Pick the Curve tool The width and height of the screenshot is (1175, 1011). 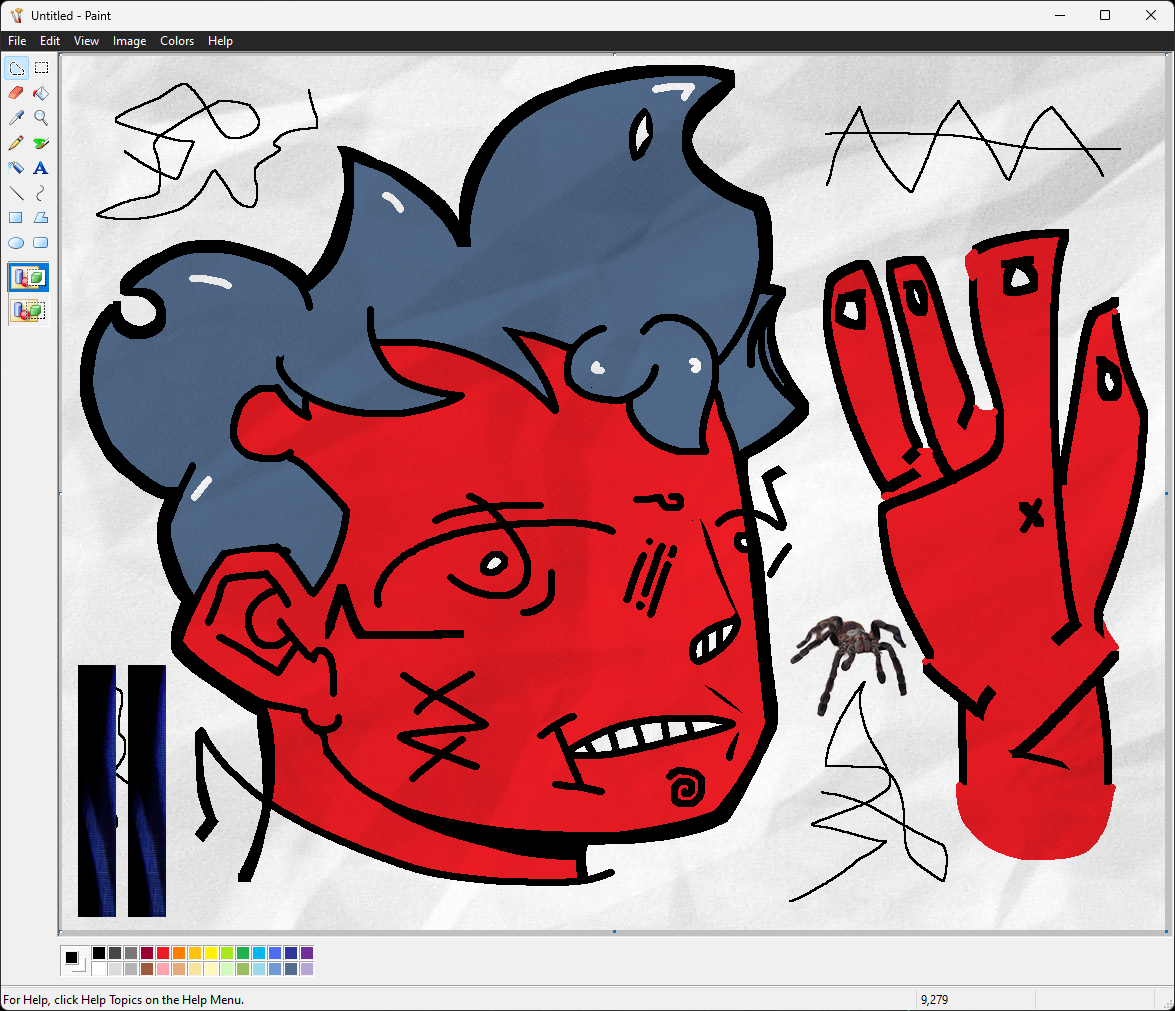(x=41, y=193)
